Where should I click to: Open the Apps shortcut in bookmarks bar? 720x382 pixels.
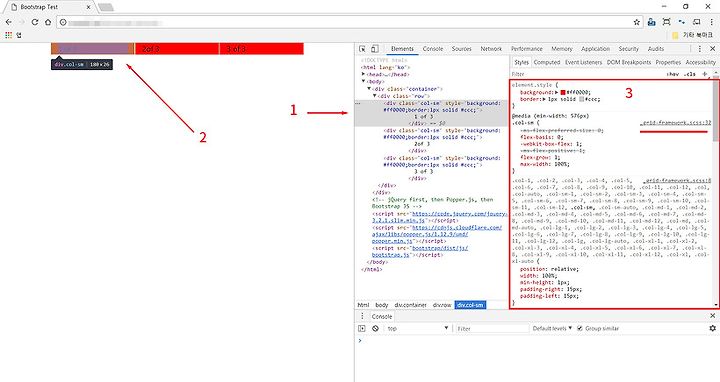pyautogui.click(x=9, y=35)
